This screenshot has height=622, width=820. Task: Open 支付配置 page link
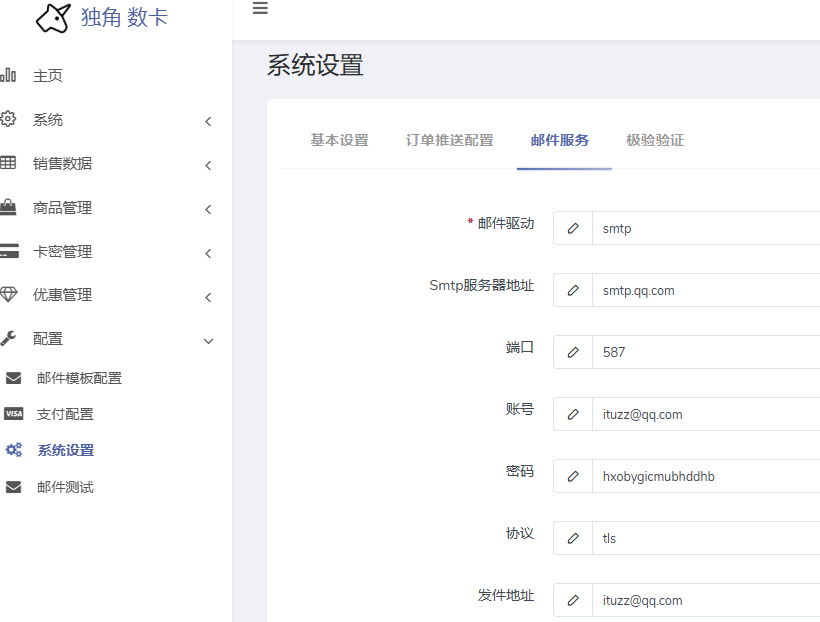point(65,414)
